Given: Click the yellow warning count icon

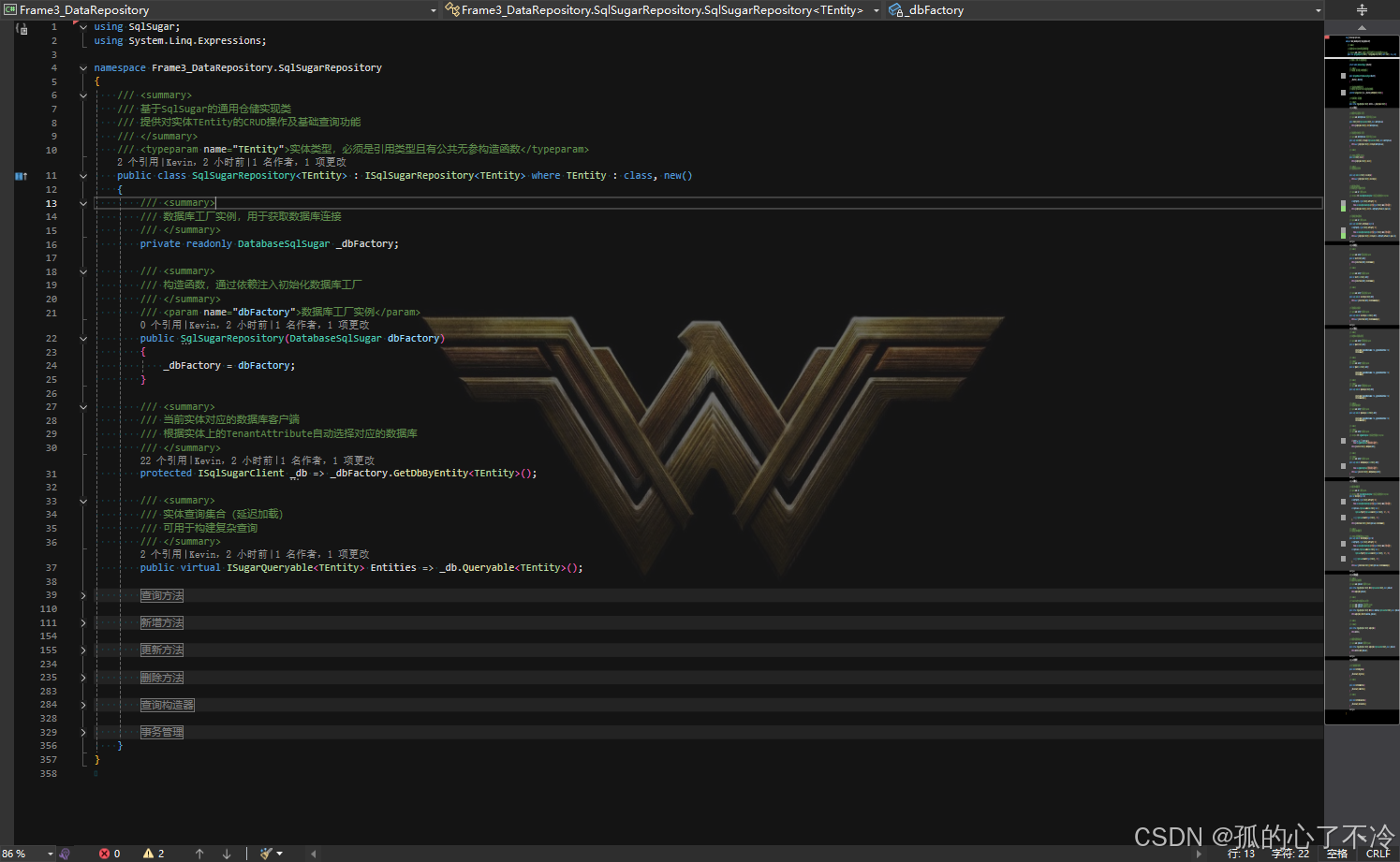Looking at the screenshot, I should tap(148, 854).
